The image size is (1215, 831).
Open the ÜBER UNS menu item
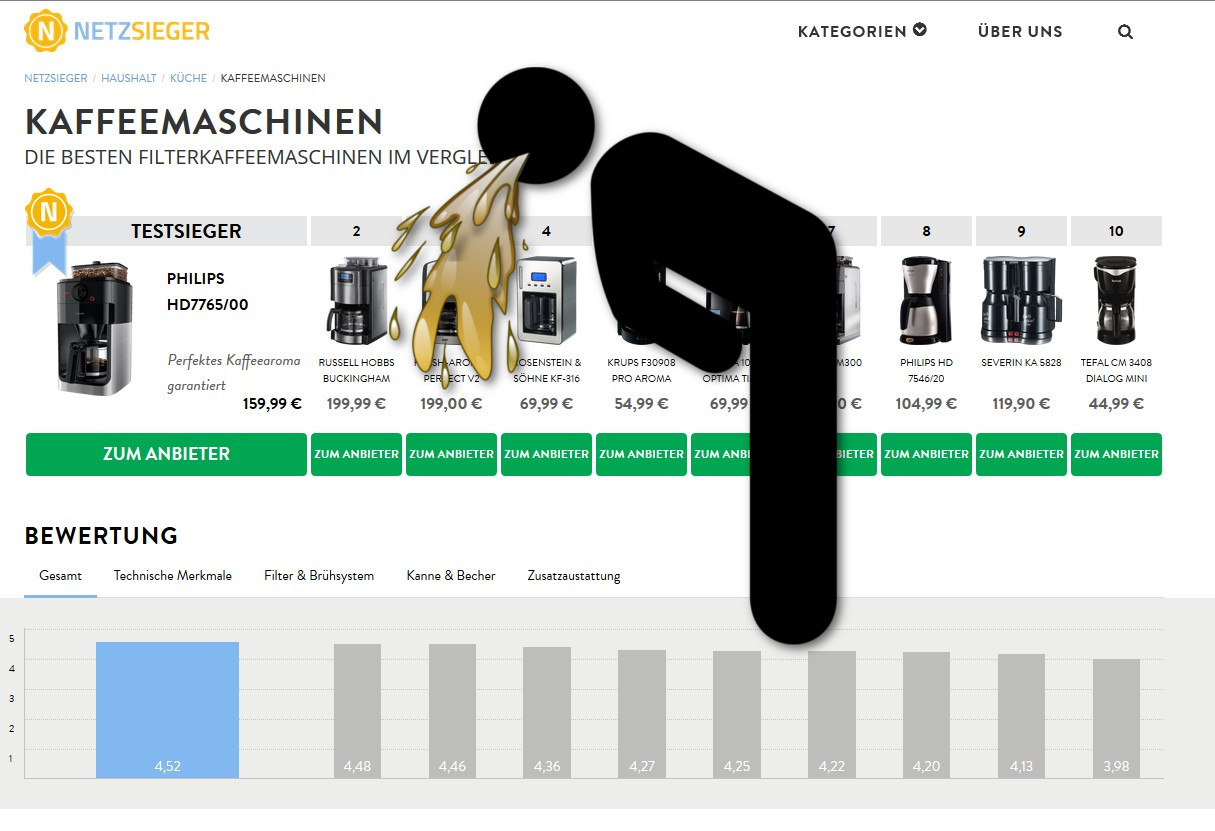tap(1020, 31)
